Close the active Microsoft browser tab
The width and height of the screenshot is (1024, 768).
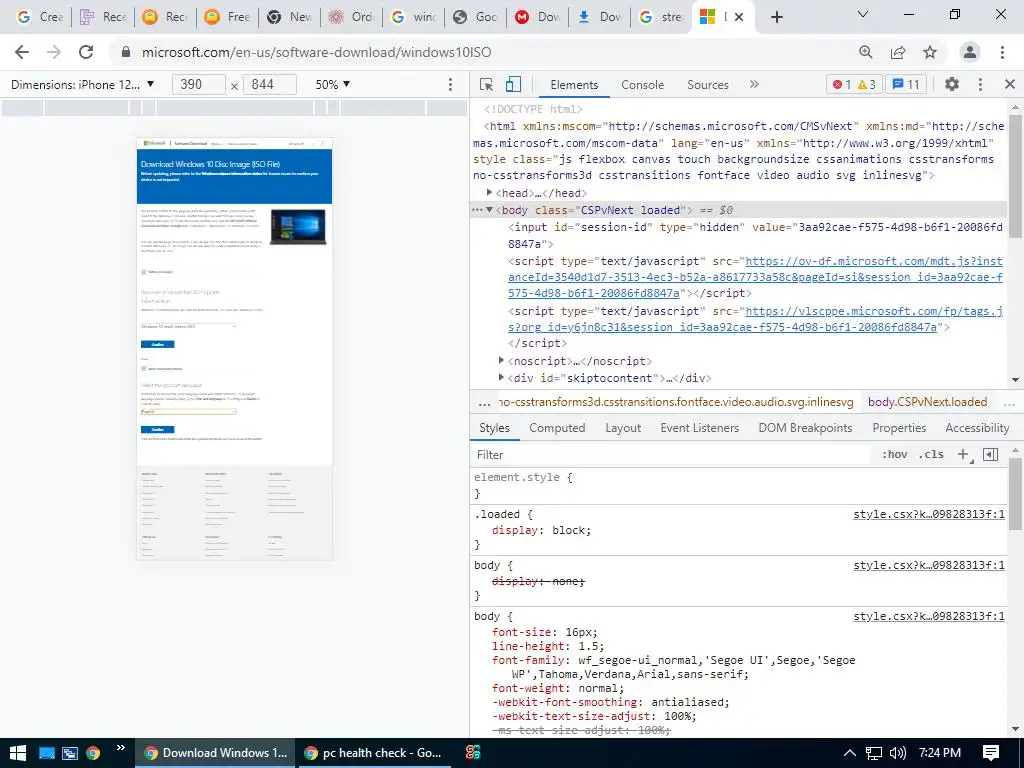click(x=739, y=17)
